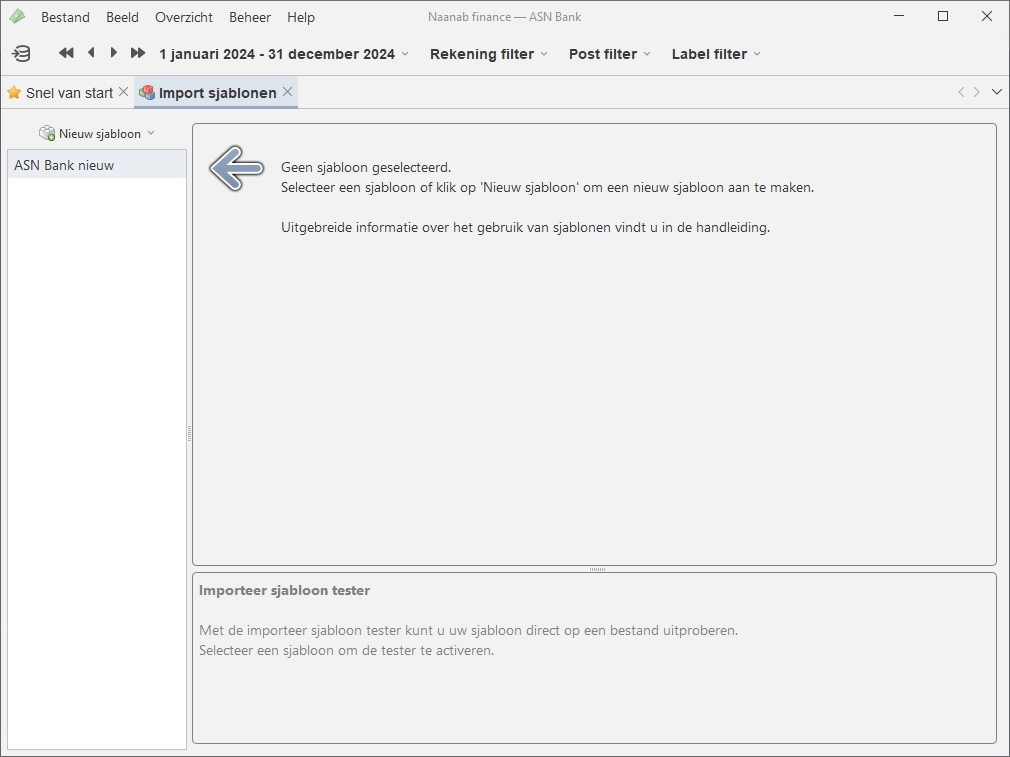Go to next period with single-right arrow
The image size is (1010, 757).
[114, 53]
